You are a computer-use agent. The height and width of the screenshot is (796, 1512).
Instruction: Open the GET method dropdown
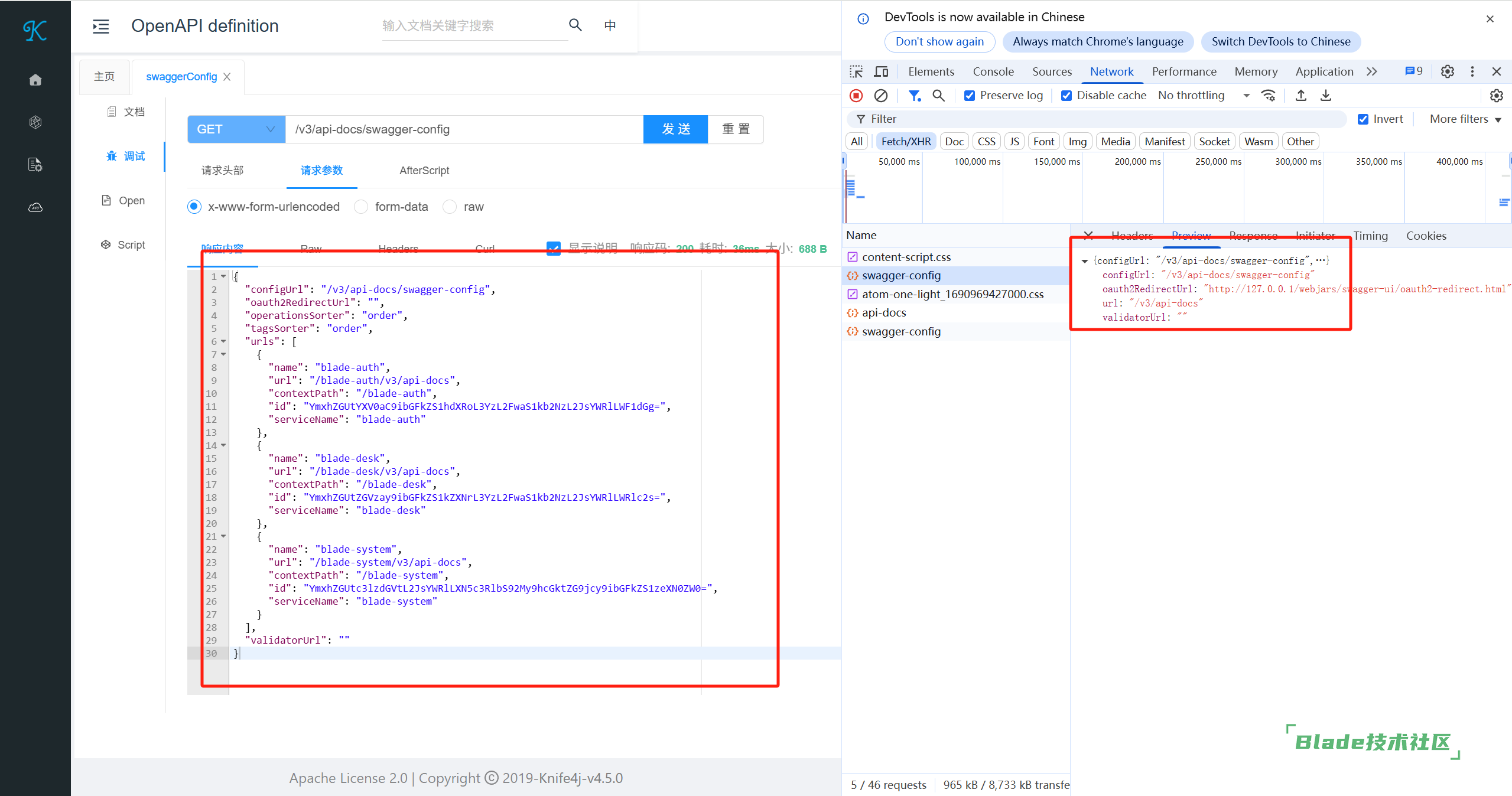(236, 129)
